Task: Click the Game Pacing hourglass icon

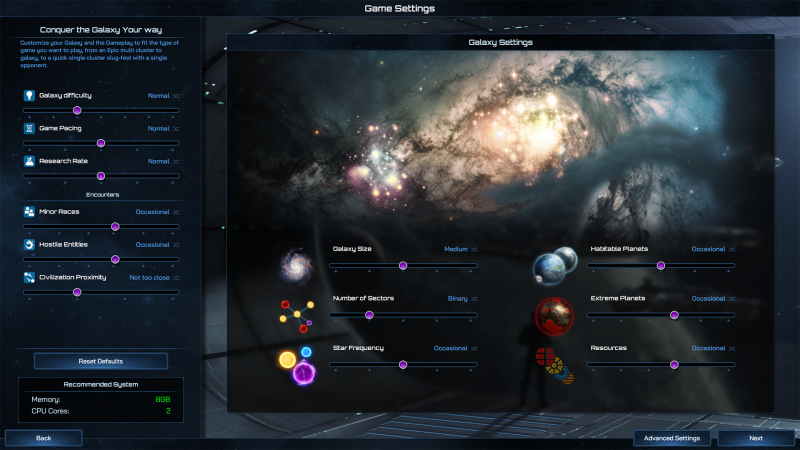Action: (29, 128)
